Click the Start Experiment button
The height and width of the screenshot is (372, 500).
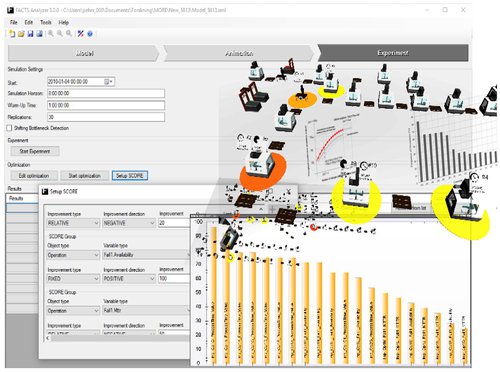click(x=35, y=151)
